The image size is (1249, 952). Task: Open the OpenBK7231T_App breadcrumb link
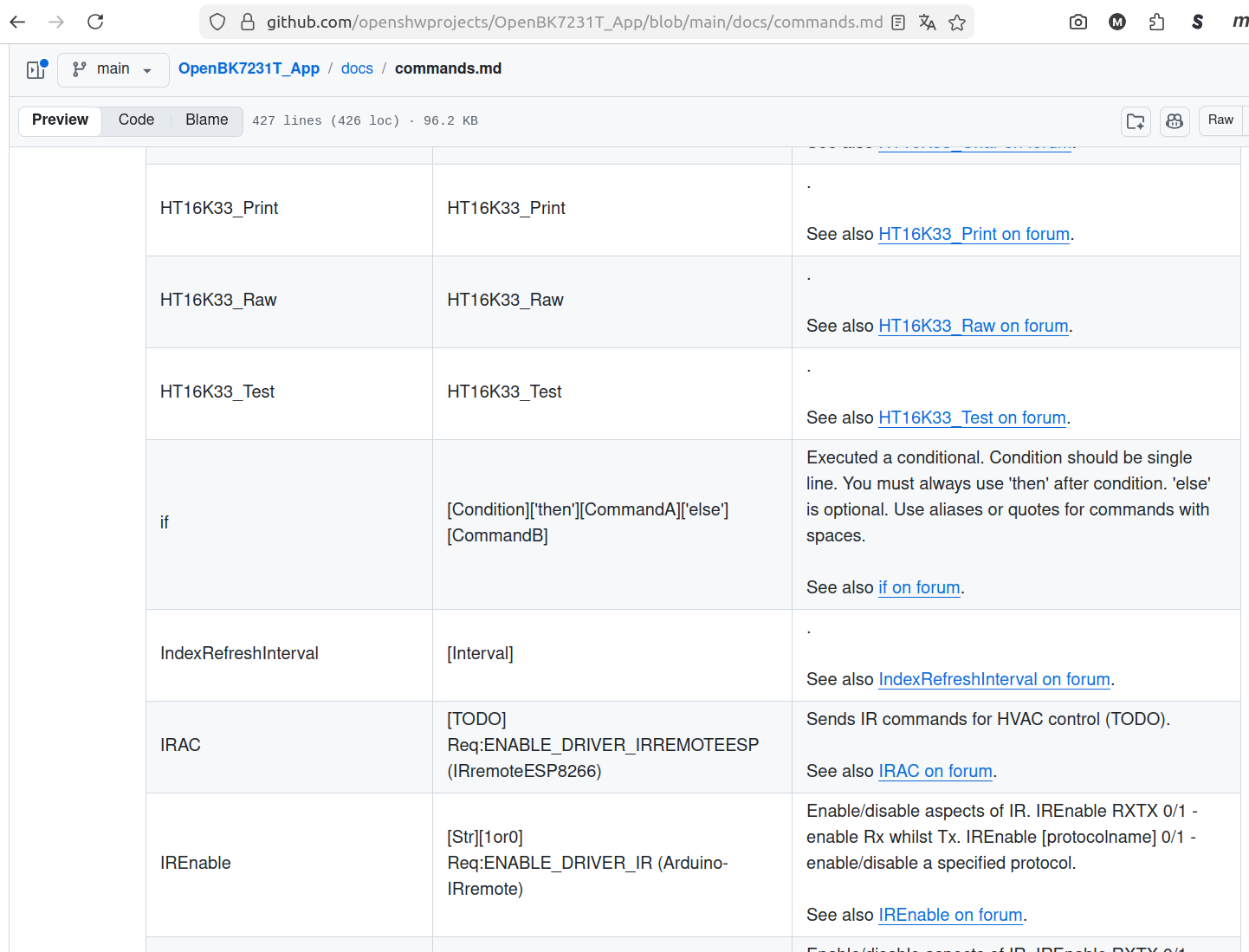pyautogui.click(x=249, y=68)
